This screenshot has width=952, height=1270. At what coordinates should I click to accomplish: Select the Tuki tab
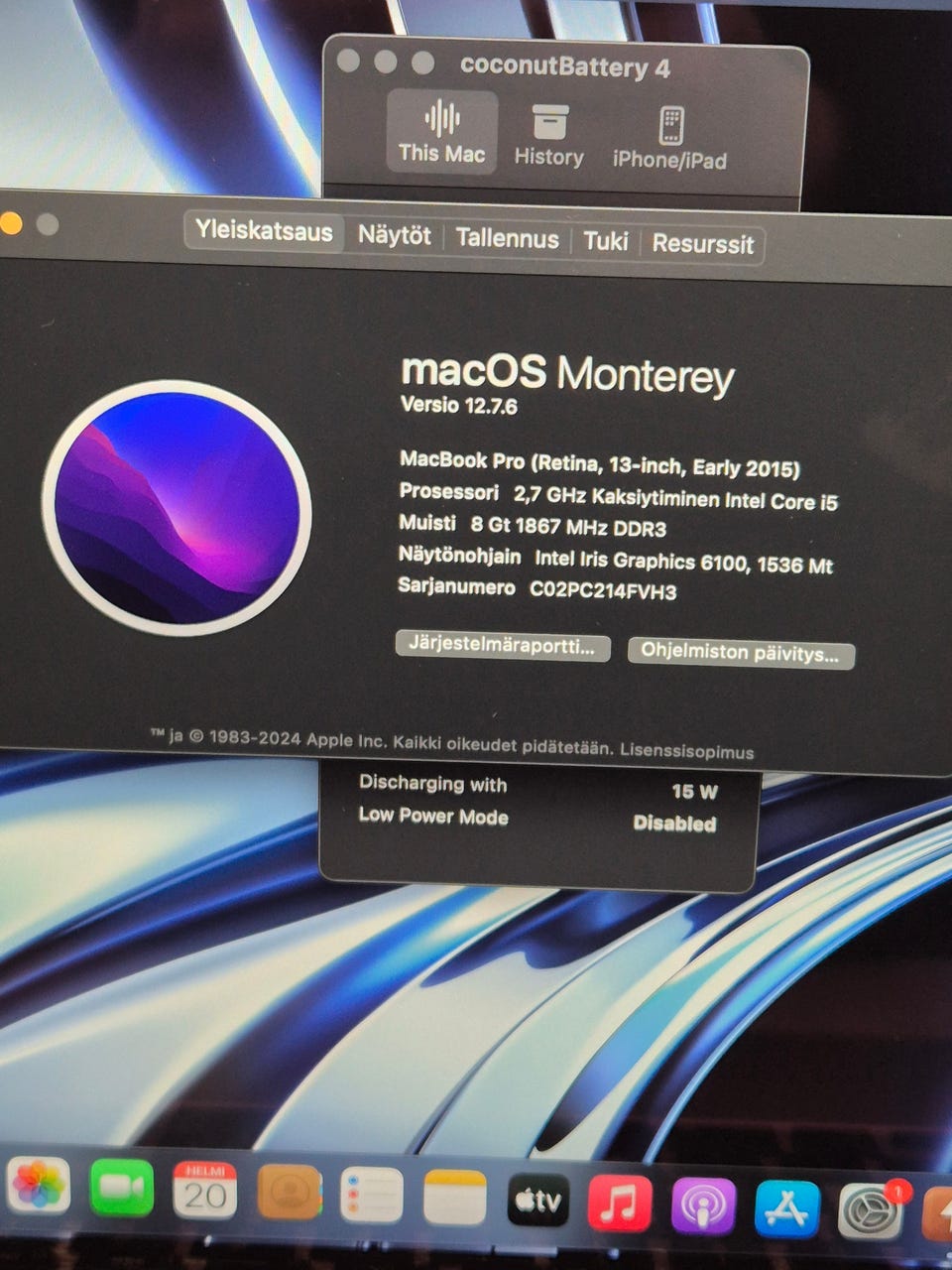(x=605, y=241)
